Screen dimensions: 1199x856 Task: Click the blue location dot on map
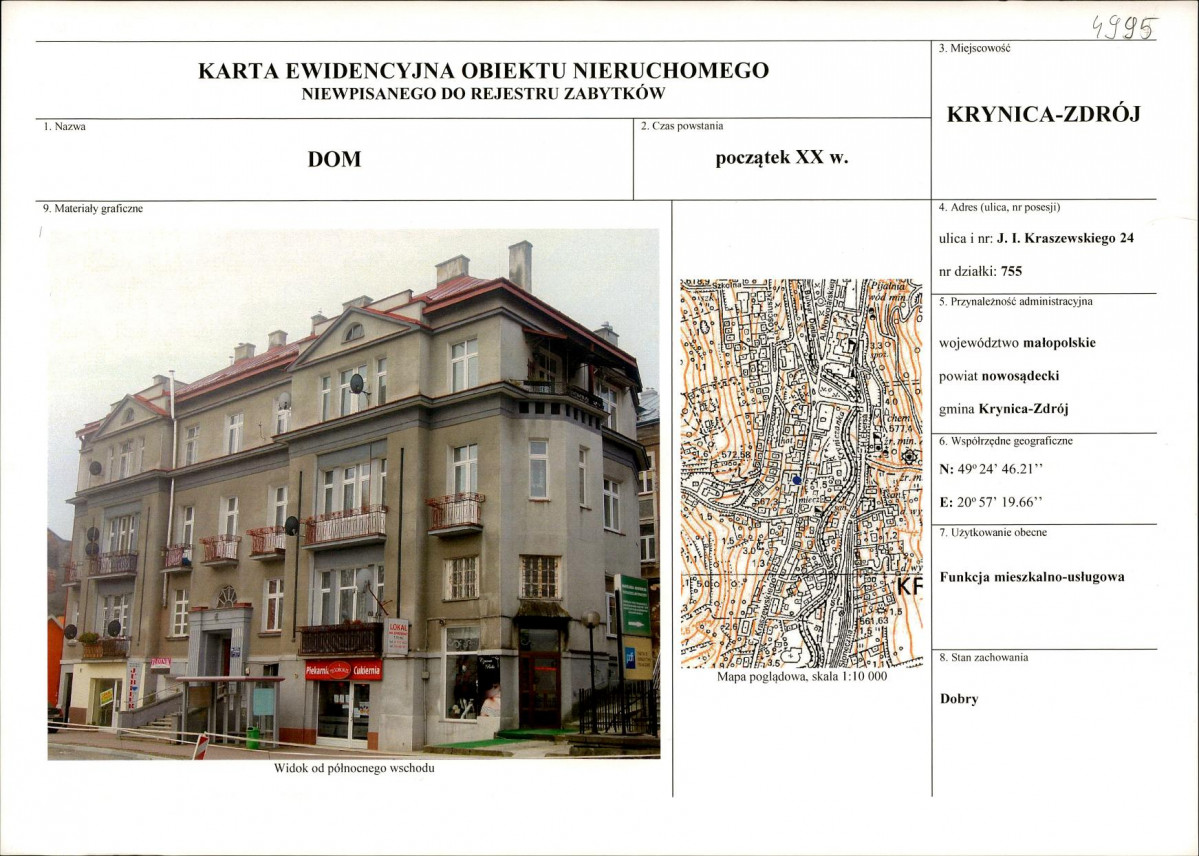pos(797,480)
